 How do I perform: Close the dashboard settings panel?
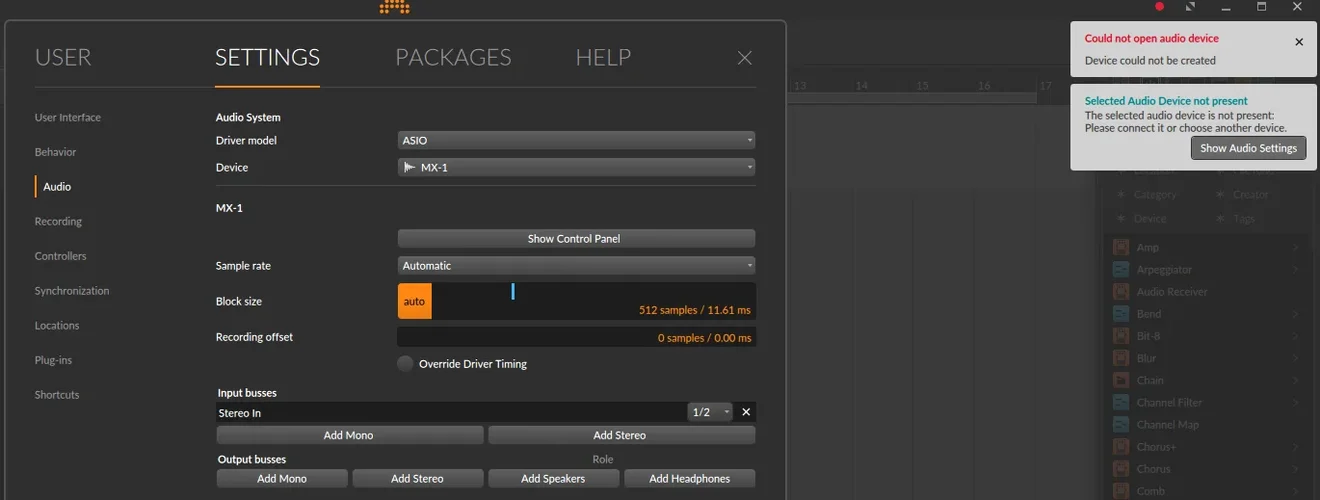tap(744, 58)
